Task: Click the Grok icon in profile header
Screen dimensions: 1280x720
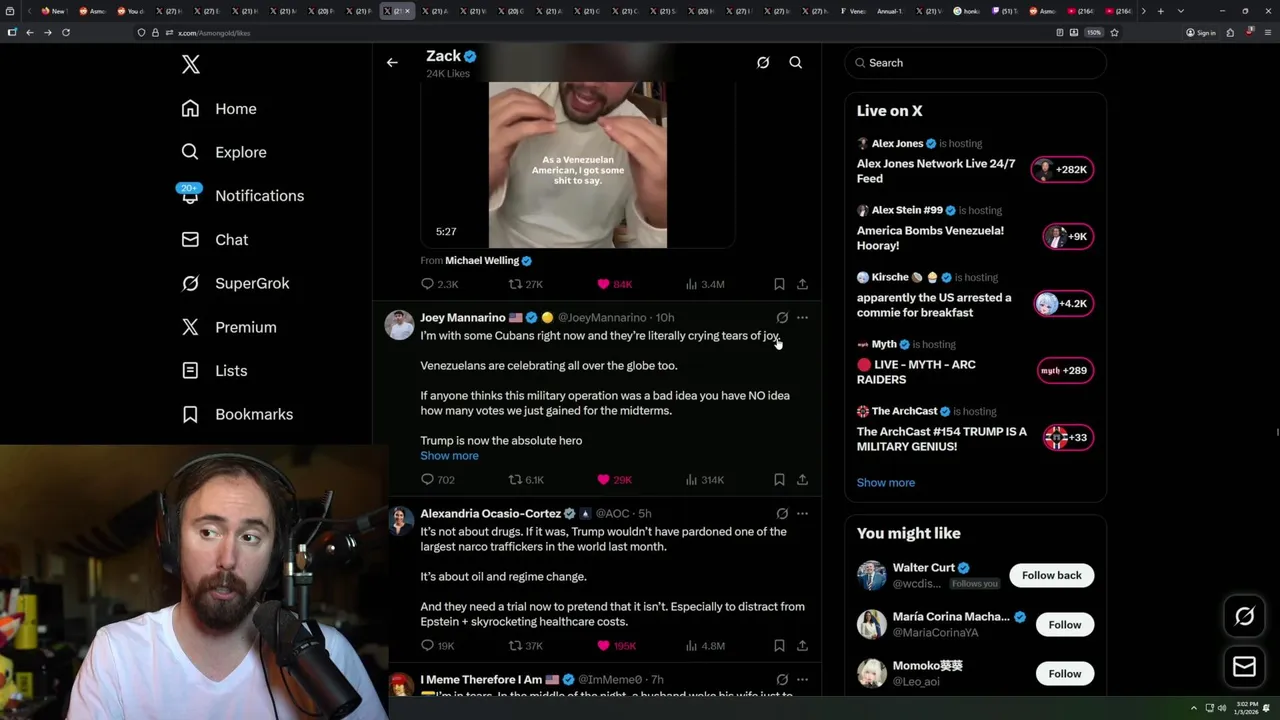Action: coord(763,63)
